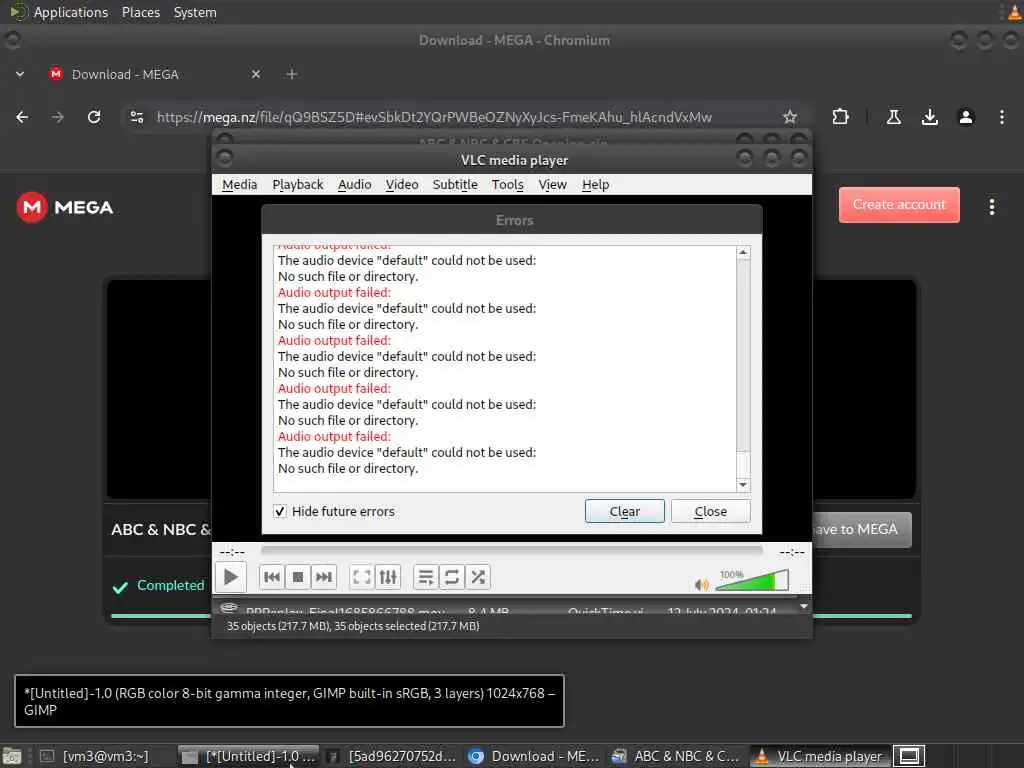This screenshot has height=768, width=1024.
Task: Click the VLC seek bar
Action: tap(511, 551)
